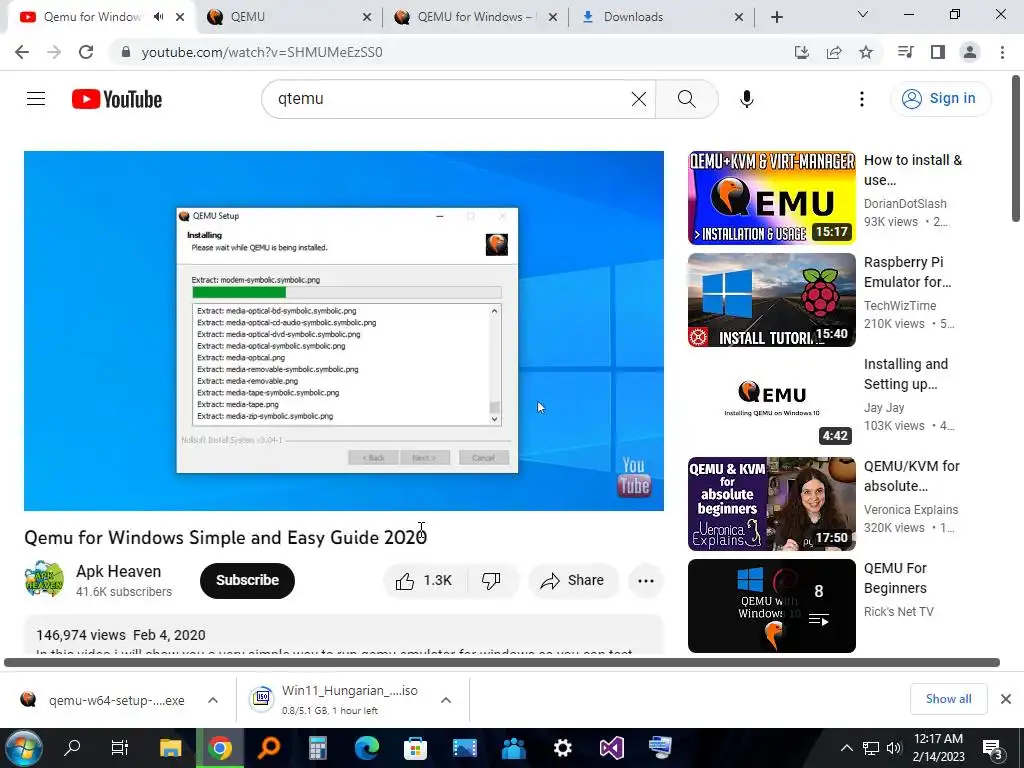The height and width of the screenshot is (768, 1024).
Task: Switch to the QEMU tab
Action: [289, 17]
